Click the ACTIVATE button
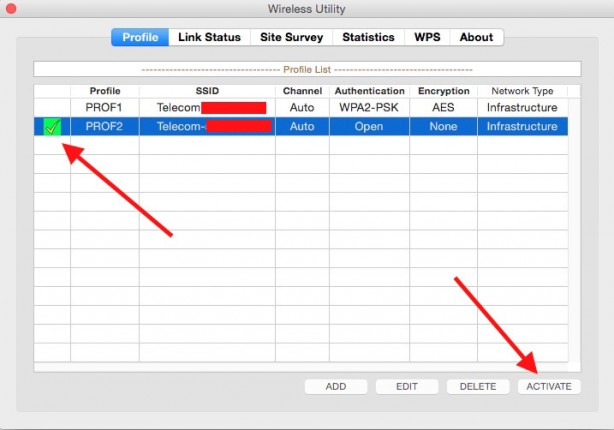614x430 pixels. [549, 387]
